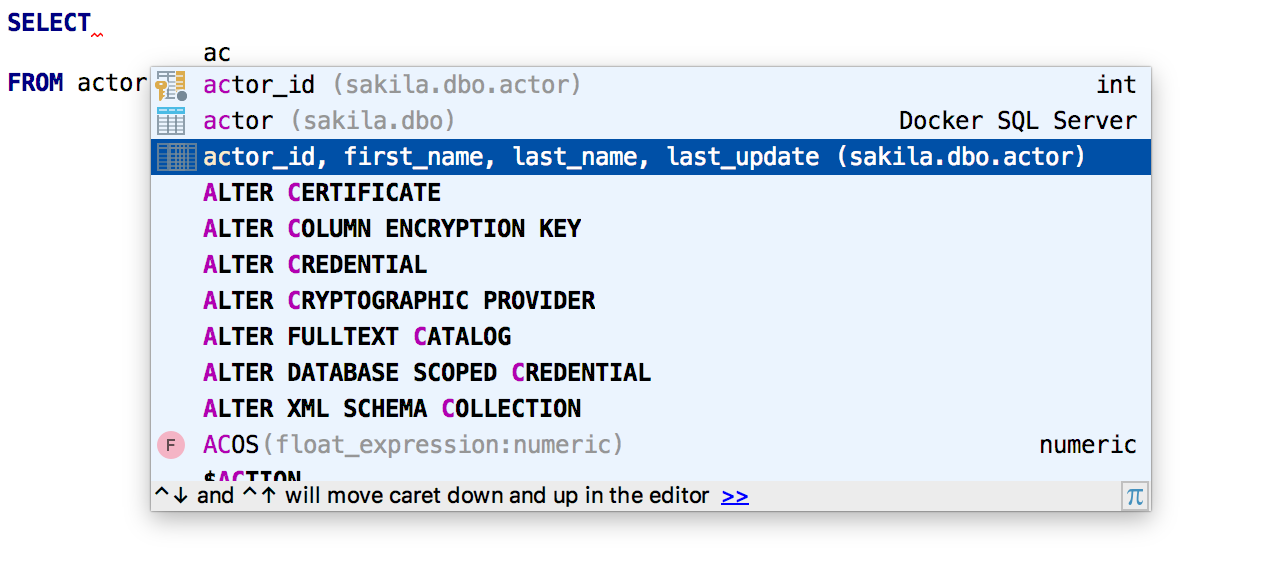Select the ACOS function suggestion
This screenshot has height=570, width=1270.
[x=413, y=445]
